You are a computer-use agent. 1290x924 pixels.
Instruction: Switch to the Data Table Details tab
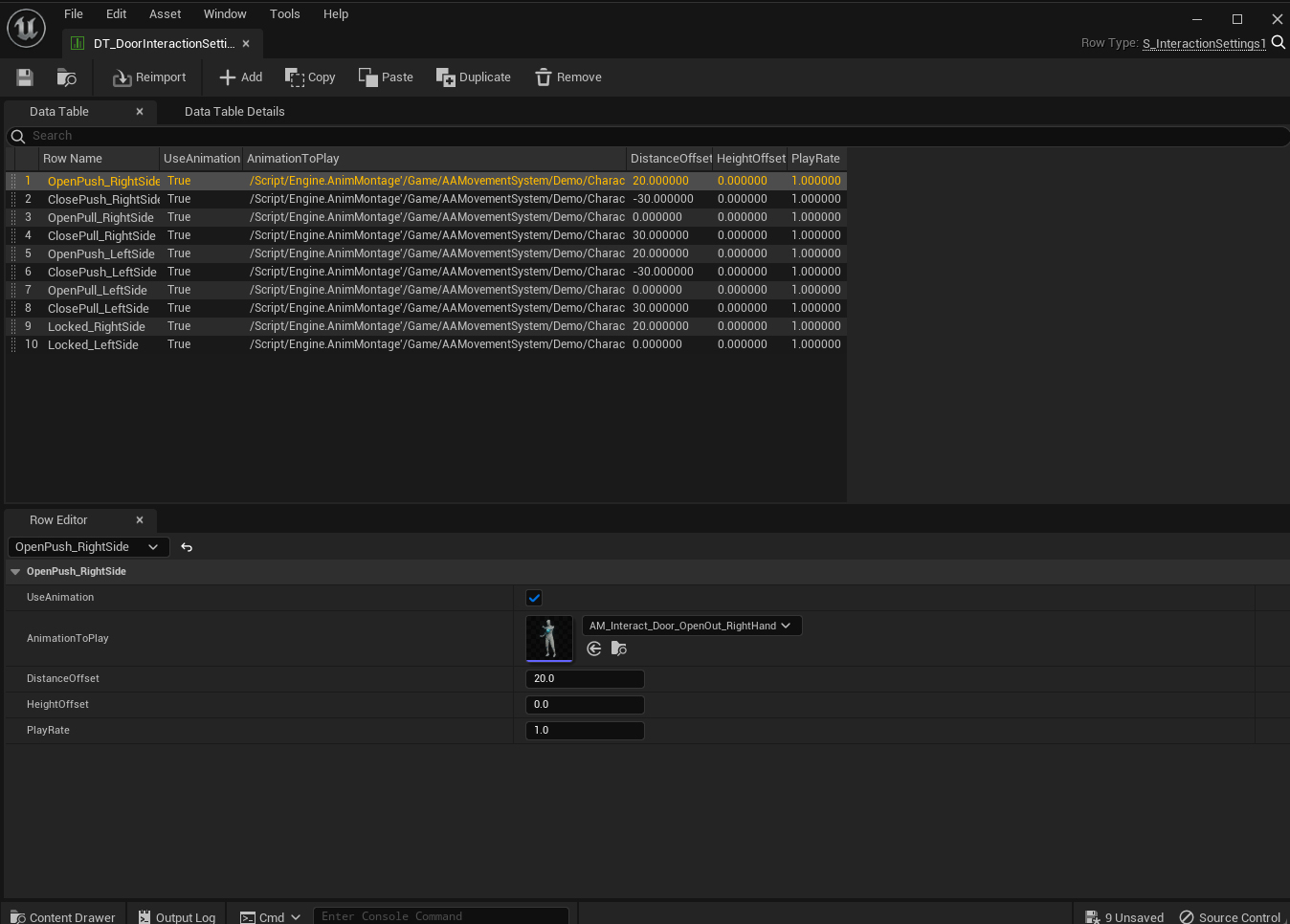234,112
